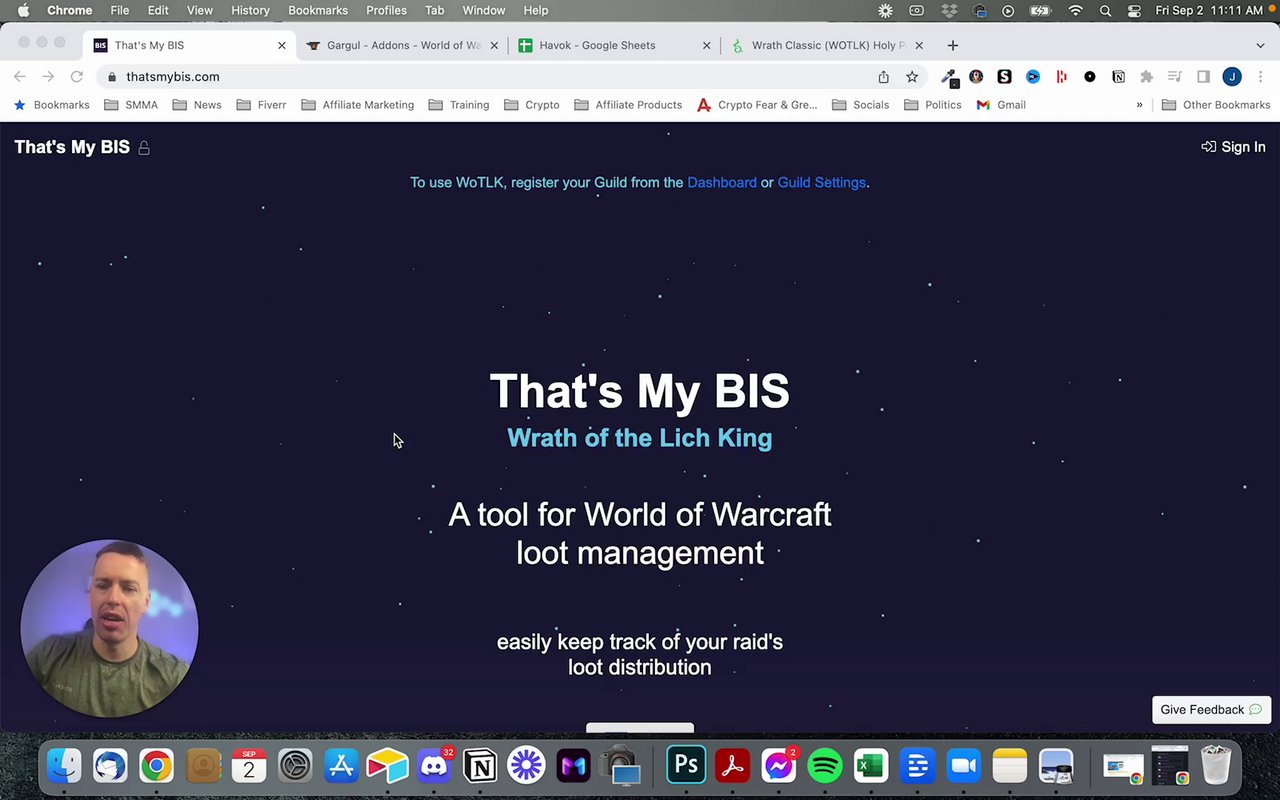Open Adobe Acrobat from the Dock
1280x800 pixels.
point(732,767)
